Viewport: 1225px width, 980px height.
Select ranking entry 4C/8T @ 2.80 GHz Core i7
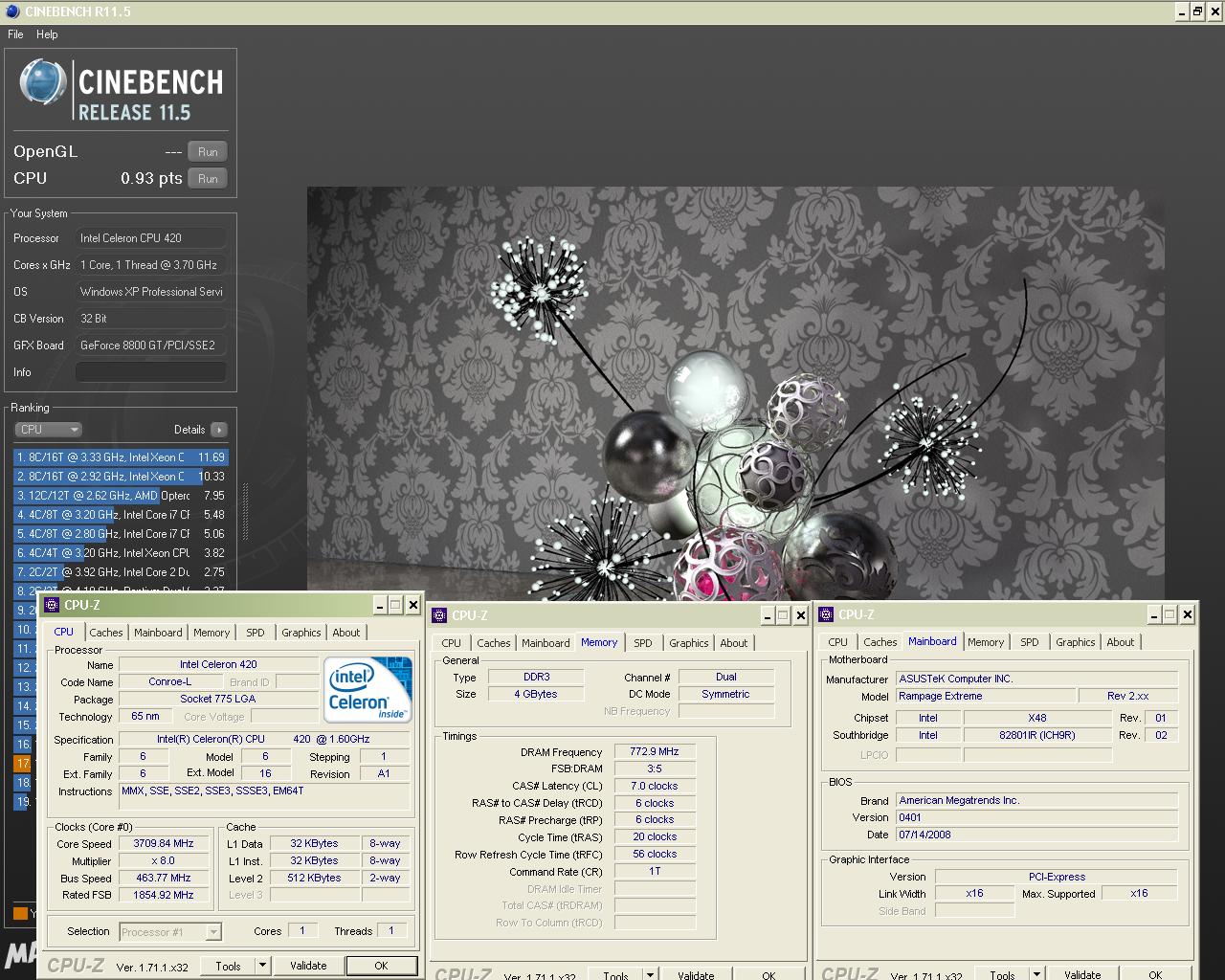(x=121, y=534)
